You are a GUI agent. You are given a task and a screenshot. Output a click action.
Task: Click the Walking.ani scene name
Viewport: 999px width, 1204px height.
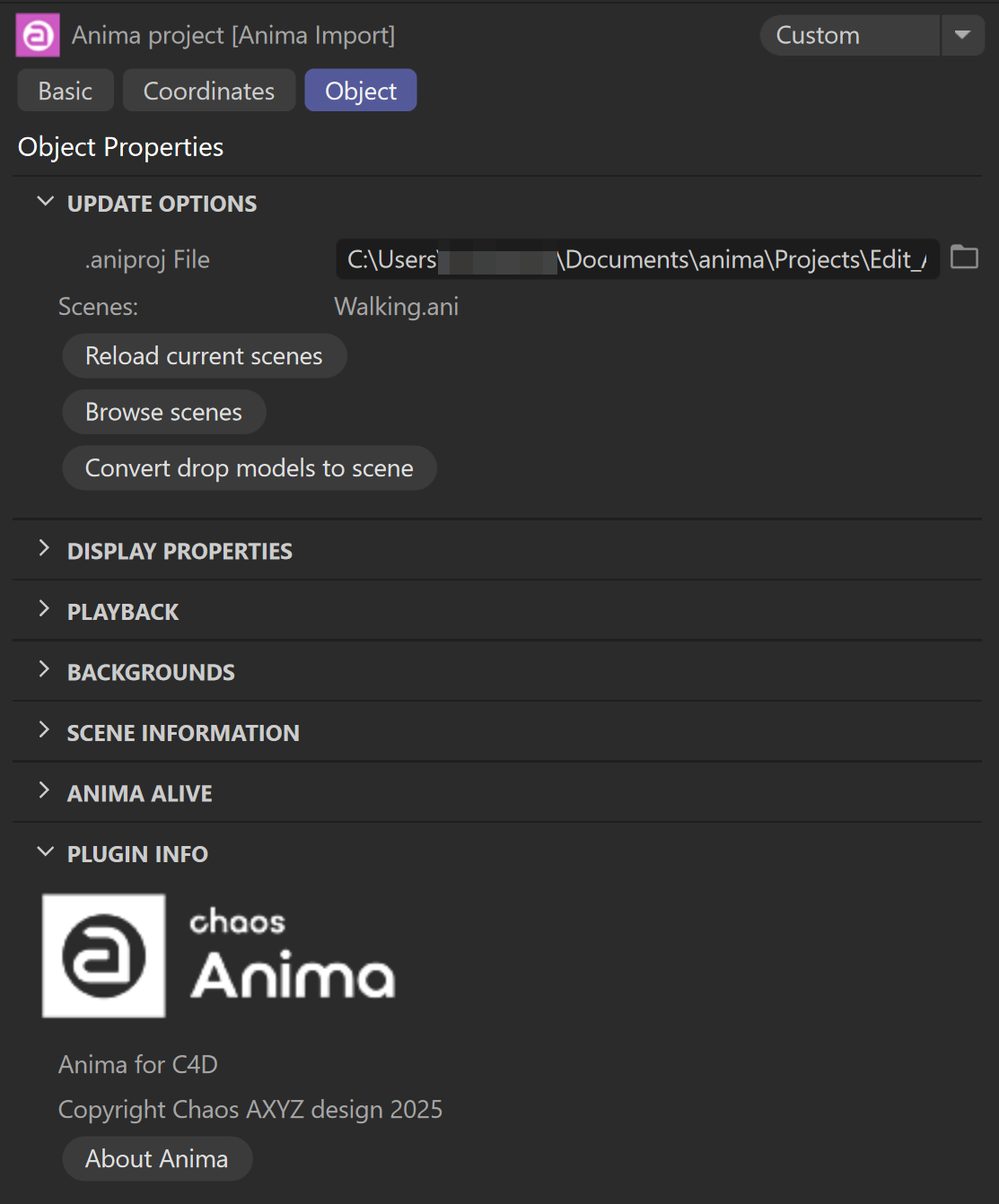(397, 307)
